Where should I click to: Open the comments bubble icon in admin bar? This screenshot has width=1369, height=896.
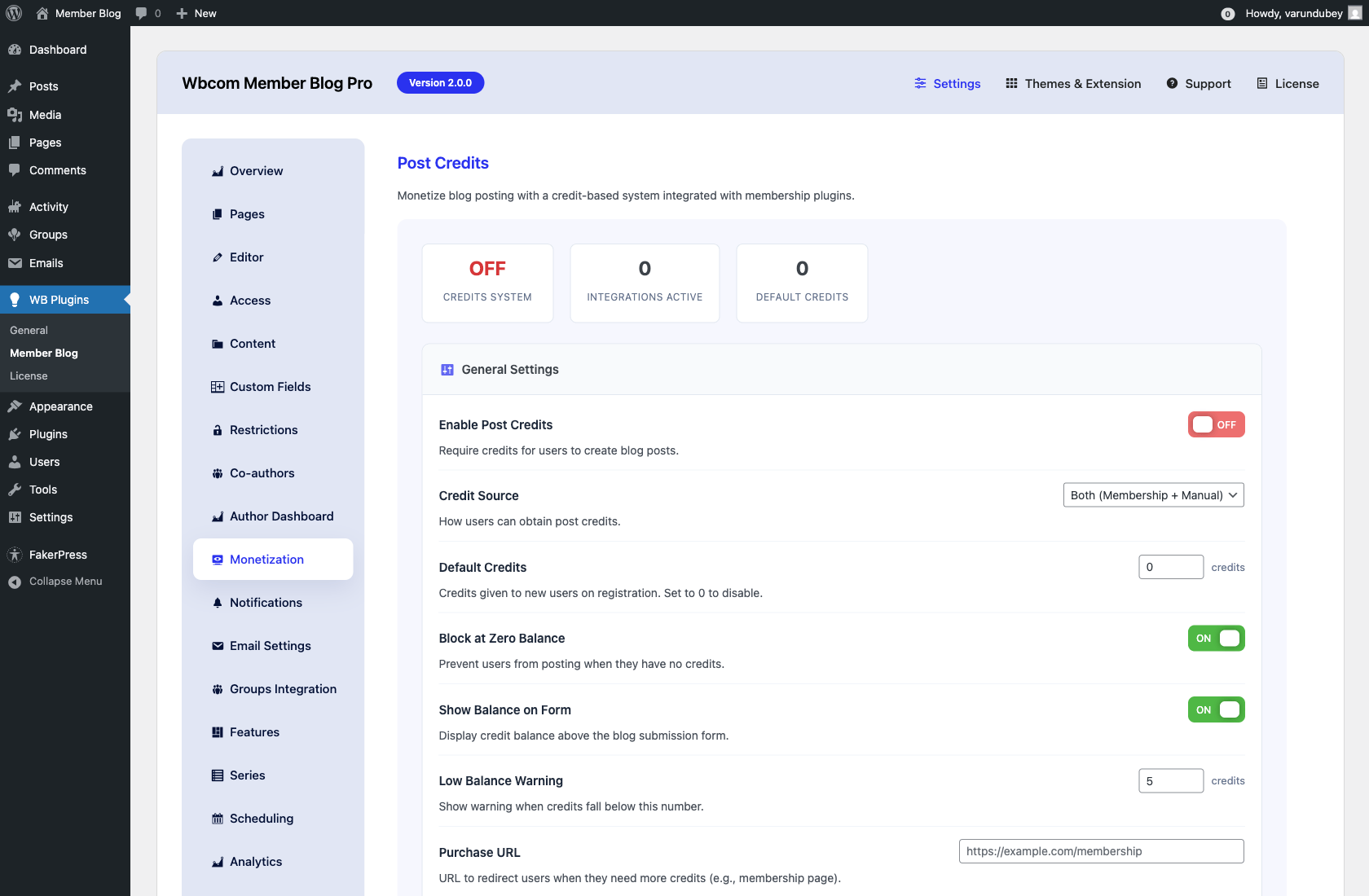point(142,13)
